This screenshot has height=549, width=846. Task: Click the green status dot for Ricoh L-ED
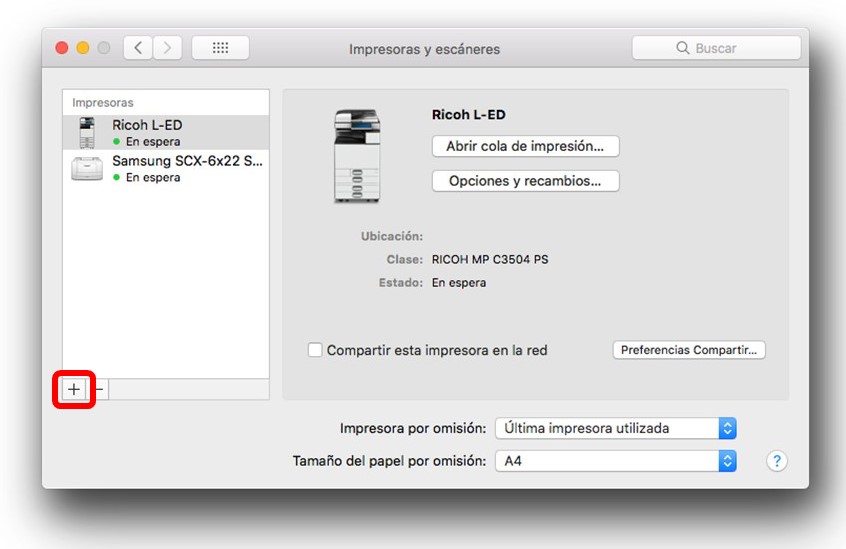click(117, 141)
